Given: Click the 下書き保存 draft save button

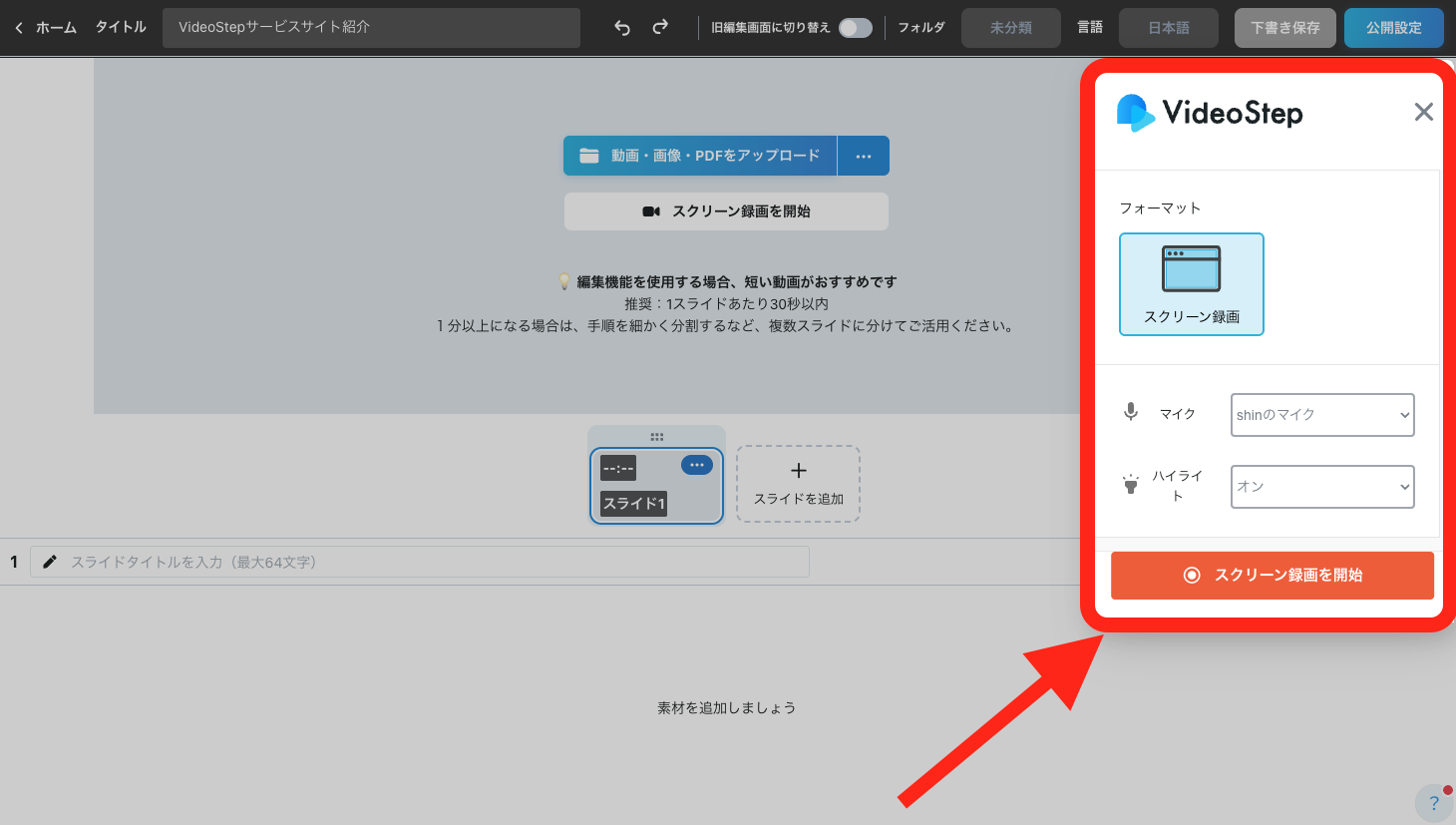Looking at the screenshot, I should tap(1285, 28).
